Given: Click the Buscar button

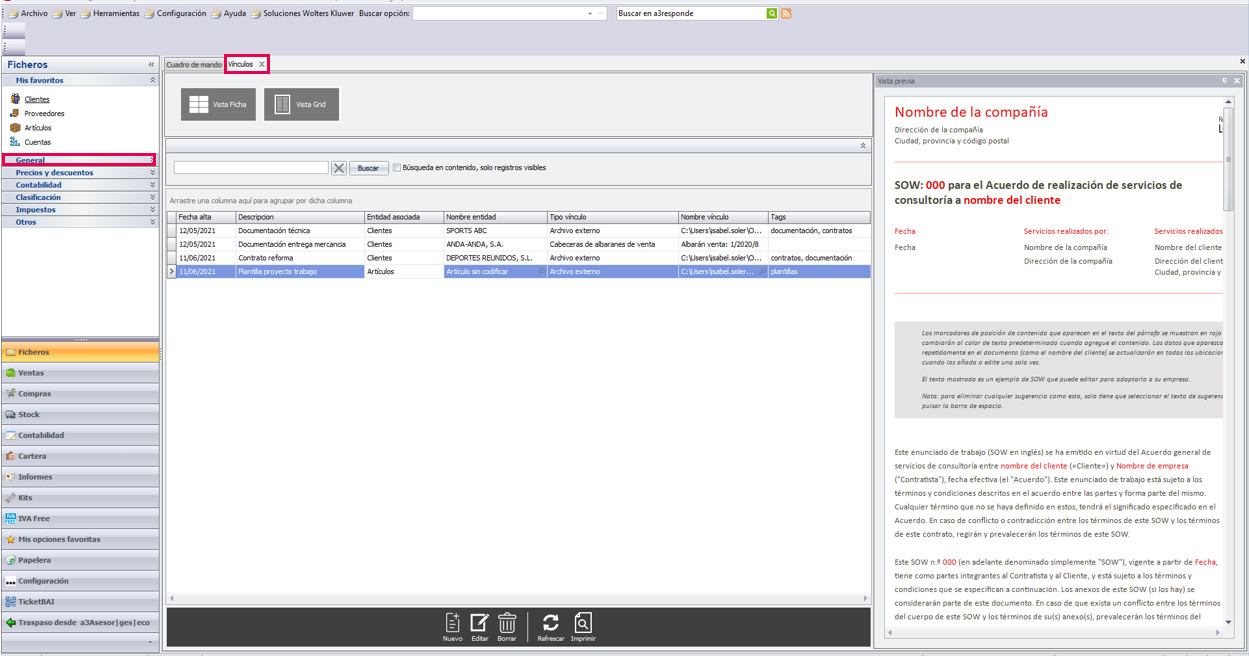Looking at the screenshot, I should (x=368, y=168).
